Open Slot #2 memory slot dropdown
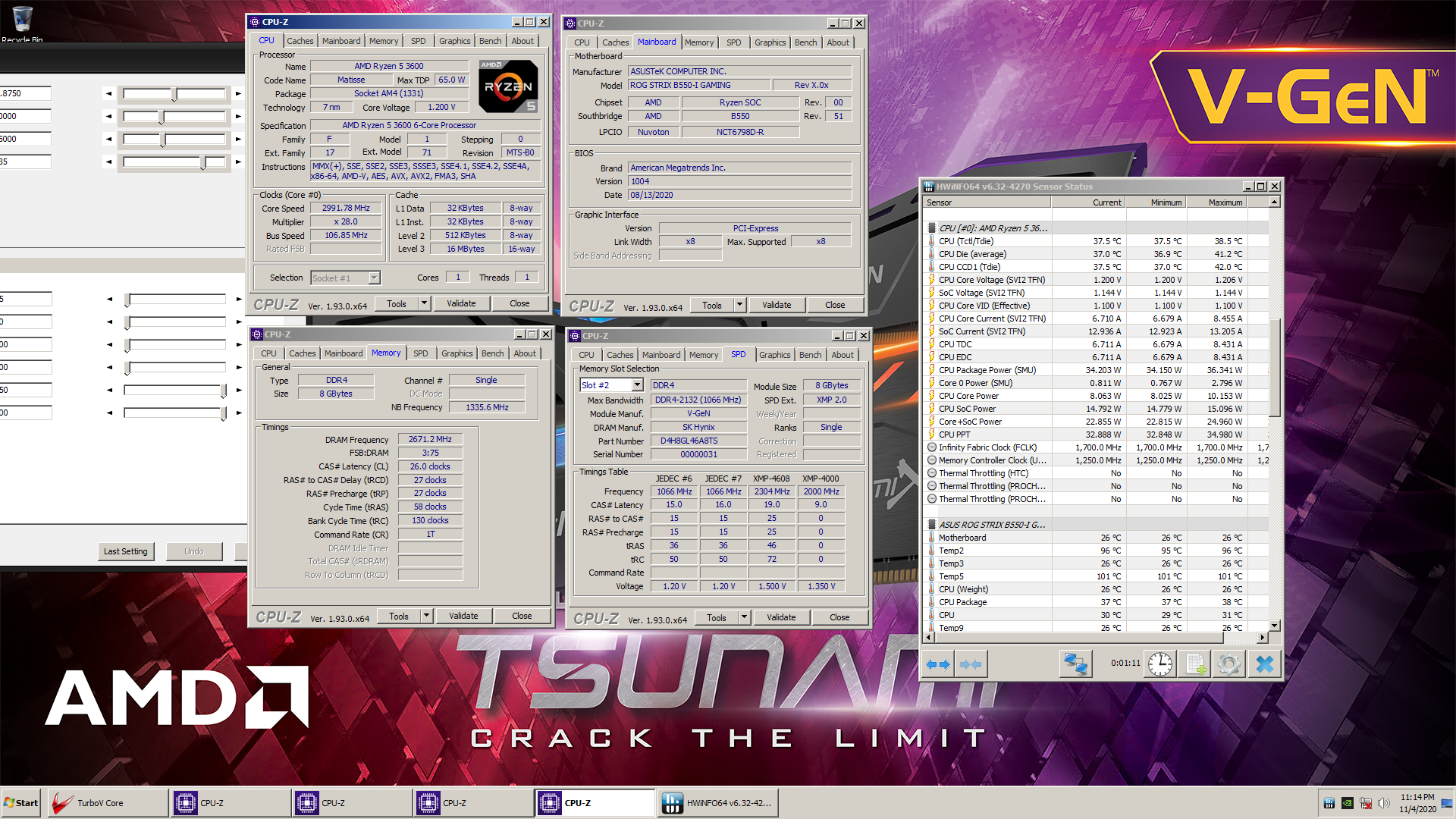Viewport: 1456px width, 819px height. (x=637, y=385)
